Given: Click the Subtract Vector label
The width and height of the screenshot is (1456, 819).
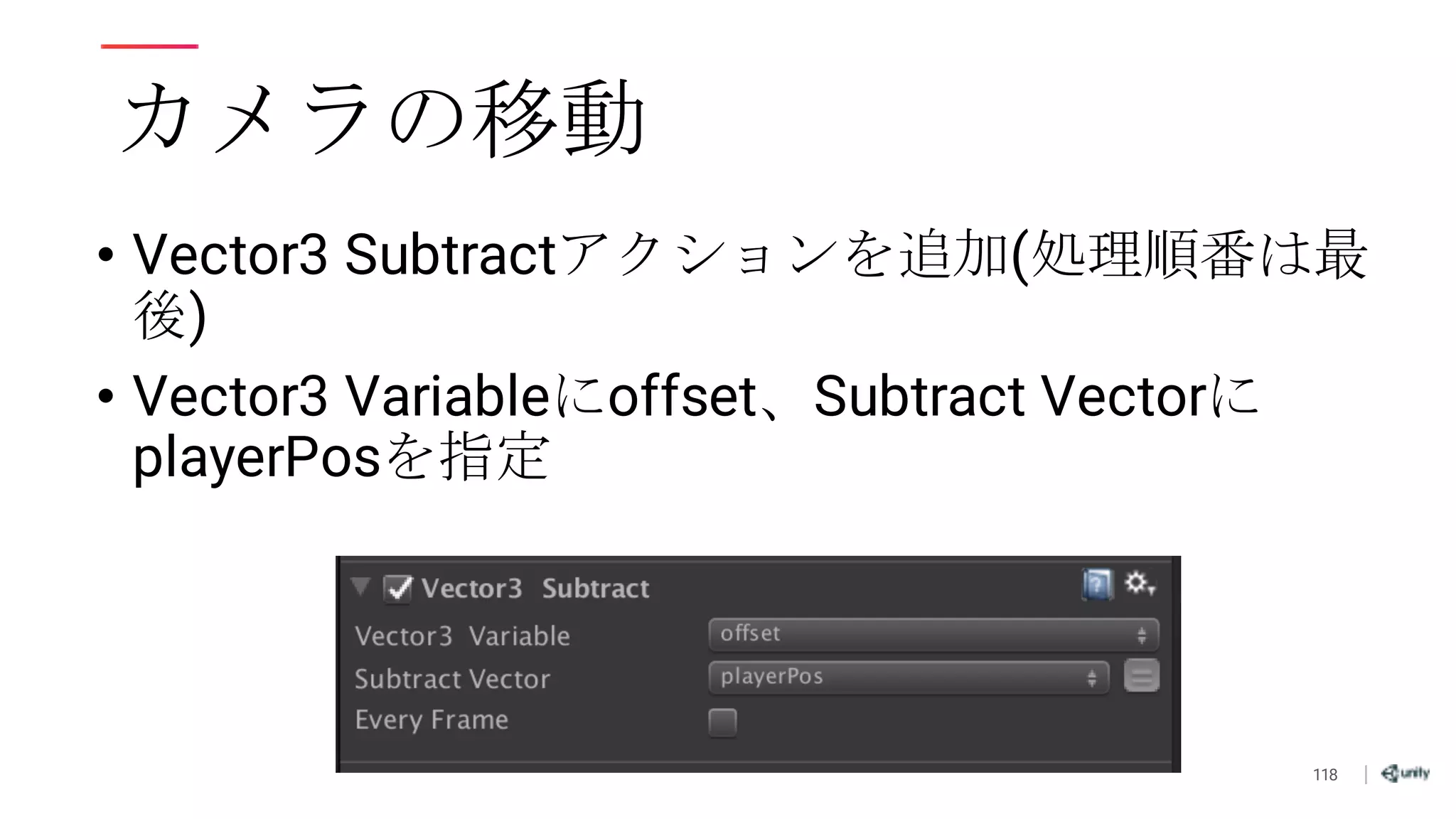Looking at the screenshot, I should tap(452, 679).
